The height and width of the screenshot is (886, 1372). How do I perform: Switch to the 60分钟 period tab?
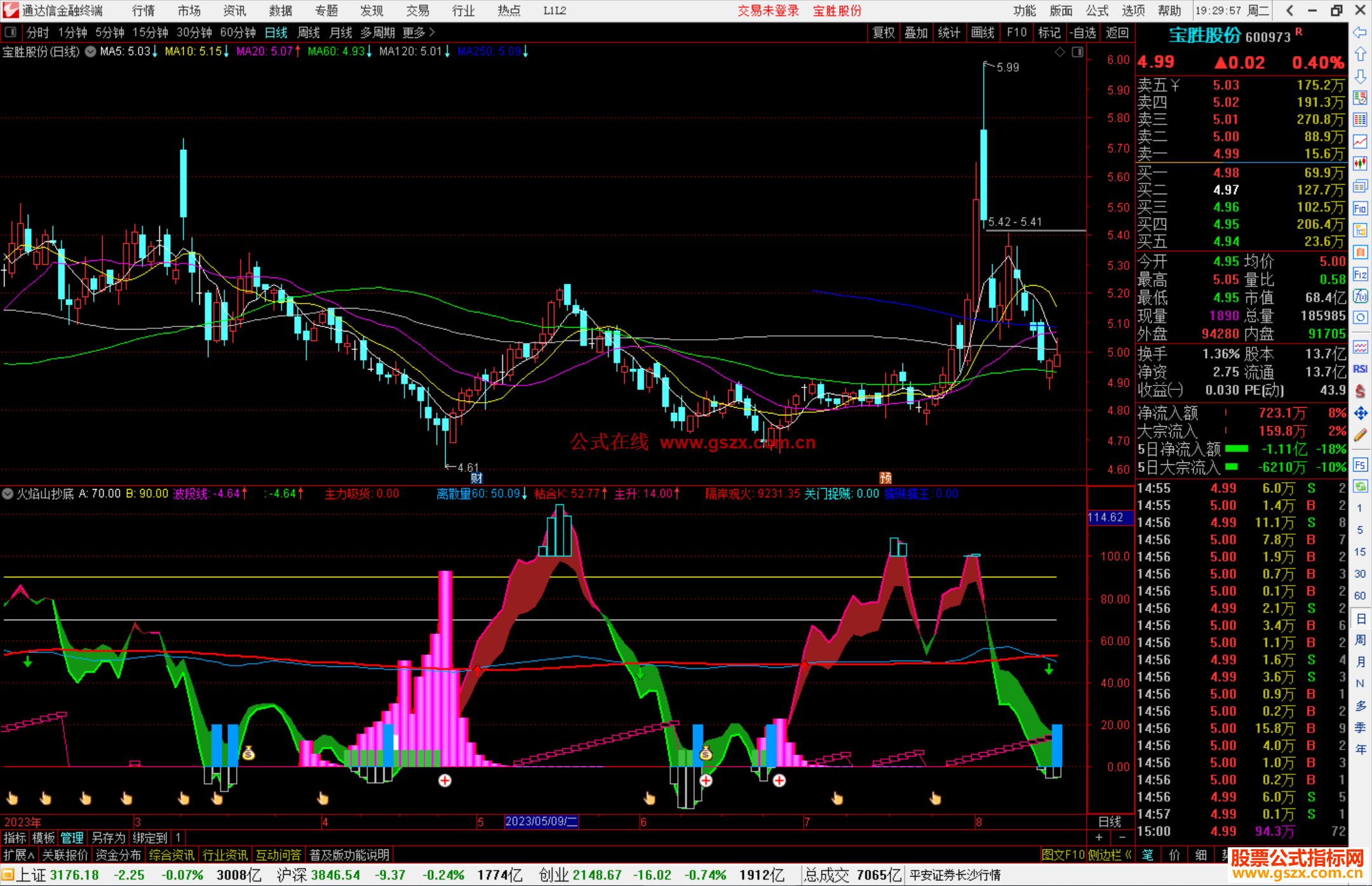click(x=238, y=32)
